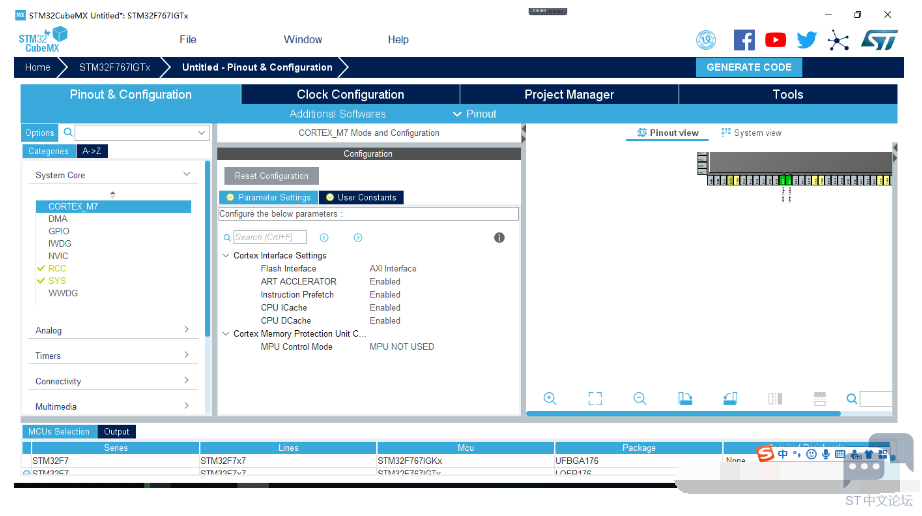This screenshot has width=922, height=516.
Task: Click the category search magnifier icon
Action: click(68, 132)
